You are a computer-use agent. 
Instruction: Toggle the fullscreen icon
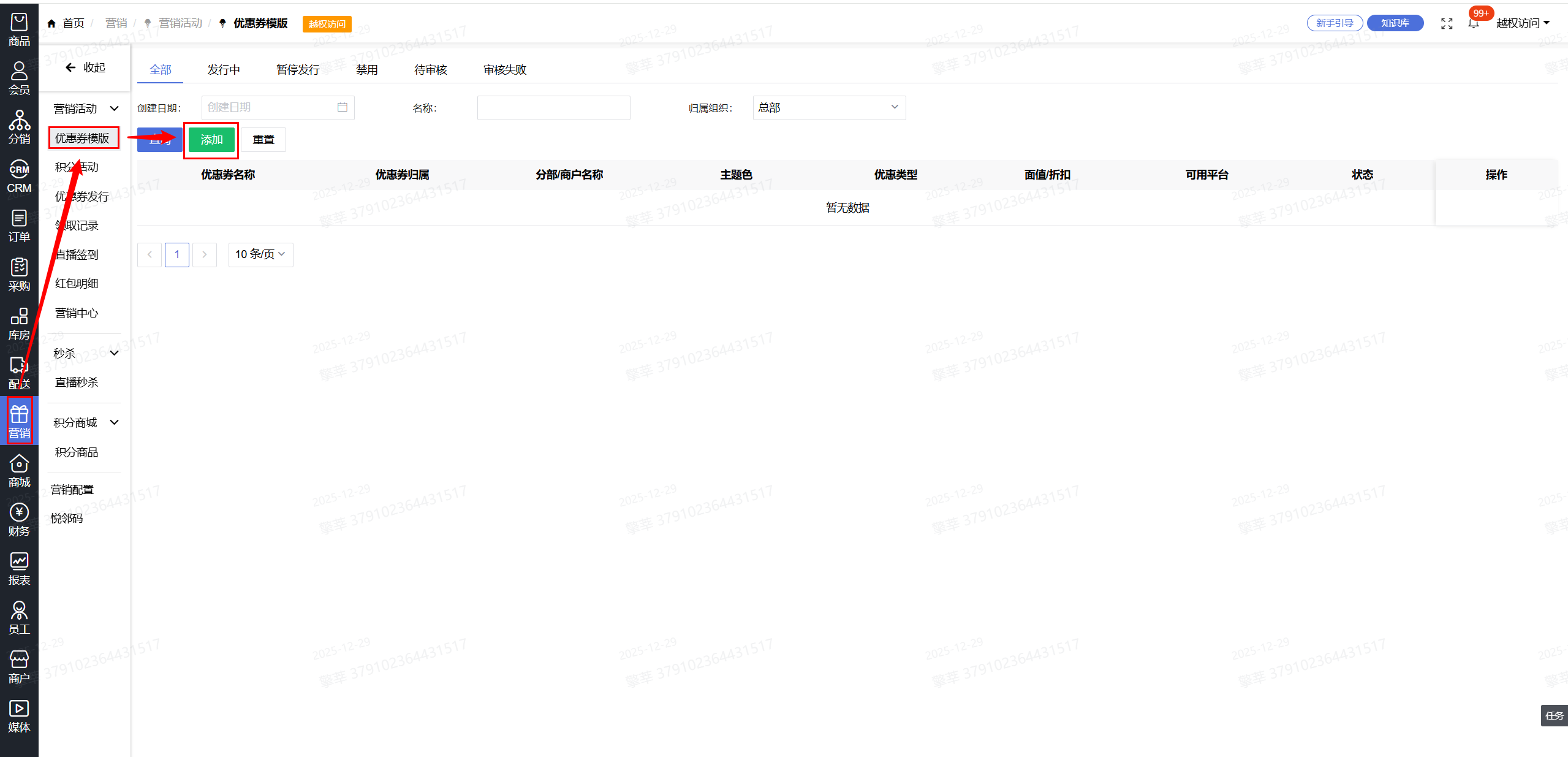[x=1447, y=24]
